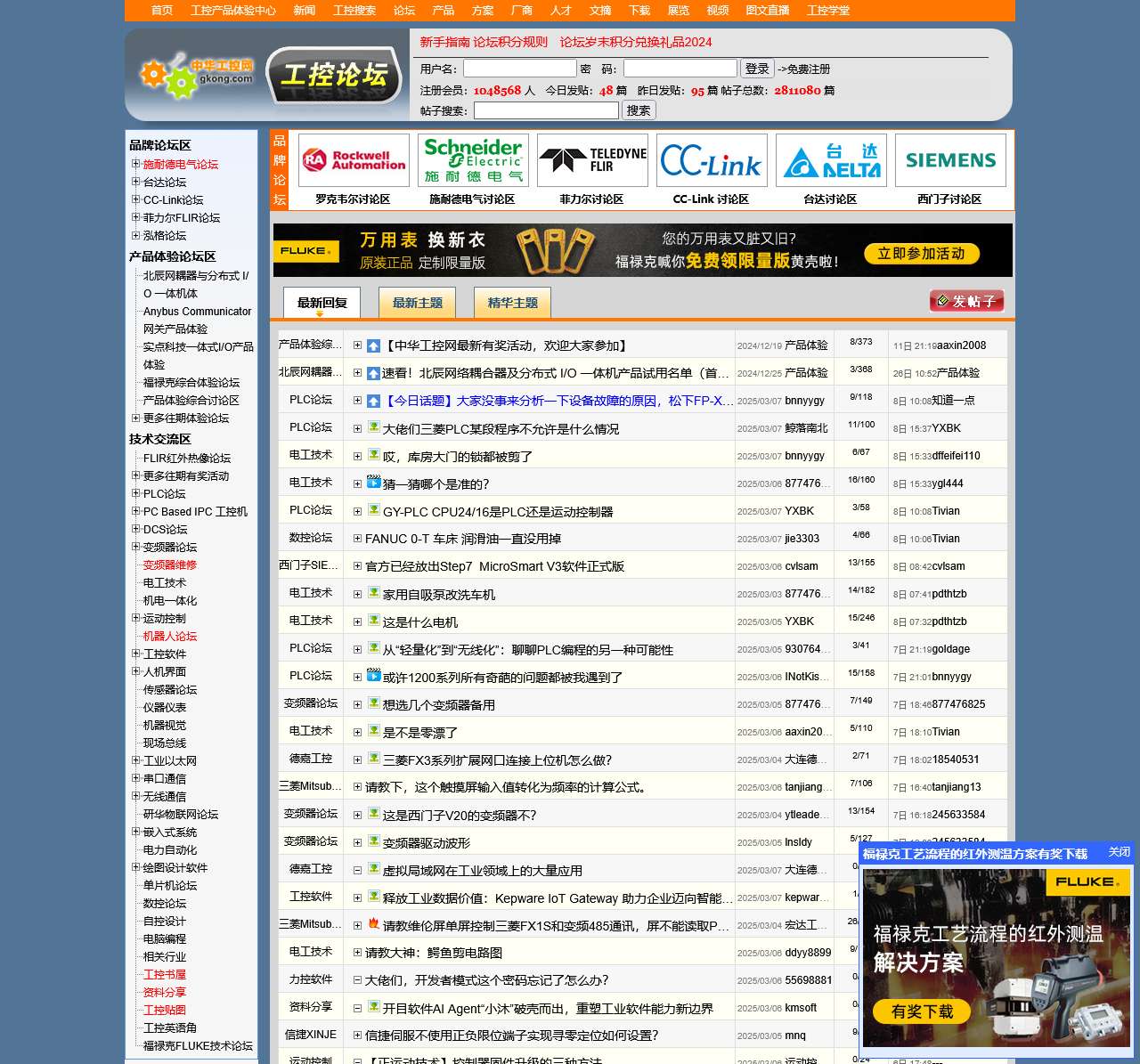1140x1064 pixels.
Task: Click the 工控论坛 header badge
Action: click(x=334, y=75)
